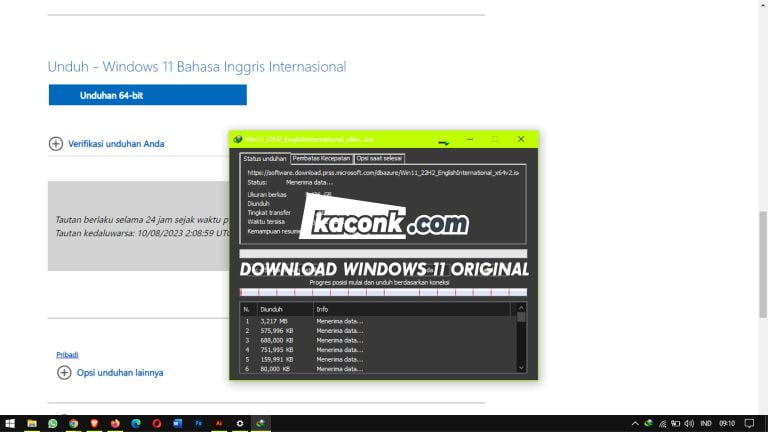The width and height of the screenshot is (768, 432).
Task: Click the Unduhan 64-bit download button
Action: point(147,95)
